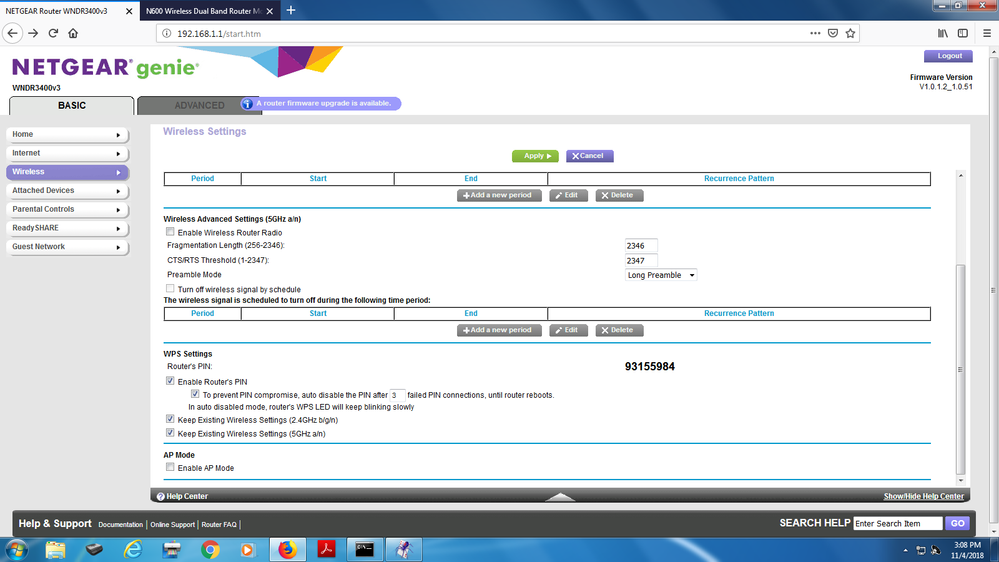Check Enable AP Mode
Screen dimensions: 999x562
(170, 467)
